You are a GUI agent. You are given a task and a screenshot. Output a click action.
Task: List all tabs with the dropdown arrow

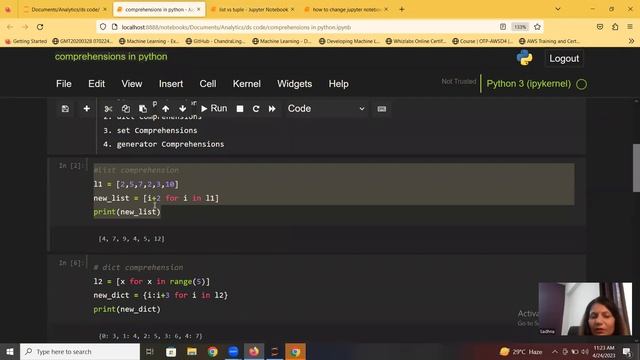tap(558, 9)
